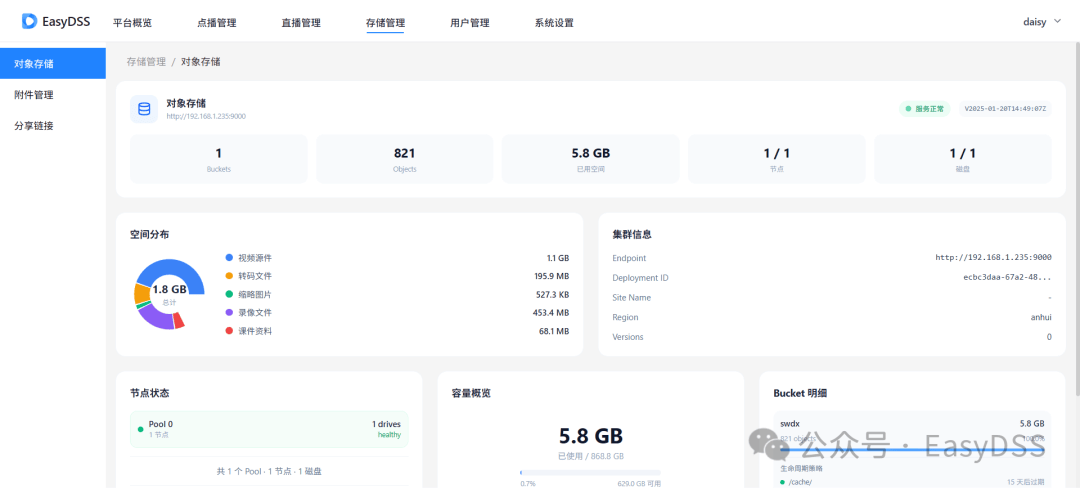Click the 629.0 GB 可用 label

point(639,483)
